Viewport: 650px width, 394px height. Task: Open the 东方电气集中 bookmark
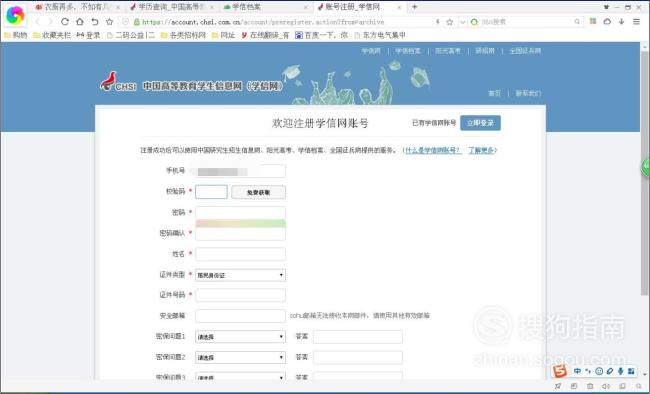point(380,35)
